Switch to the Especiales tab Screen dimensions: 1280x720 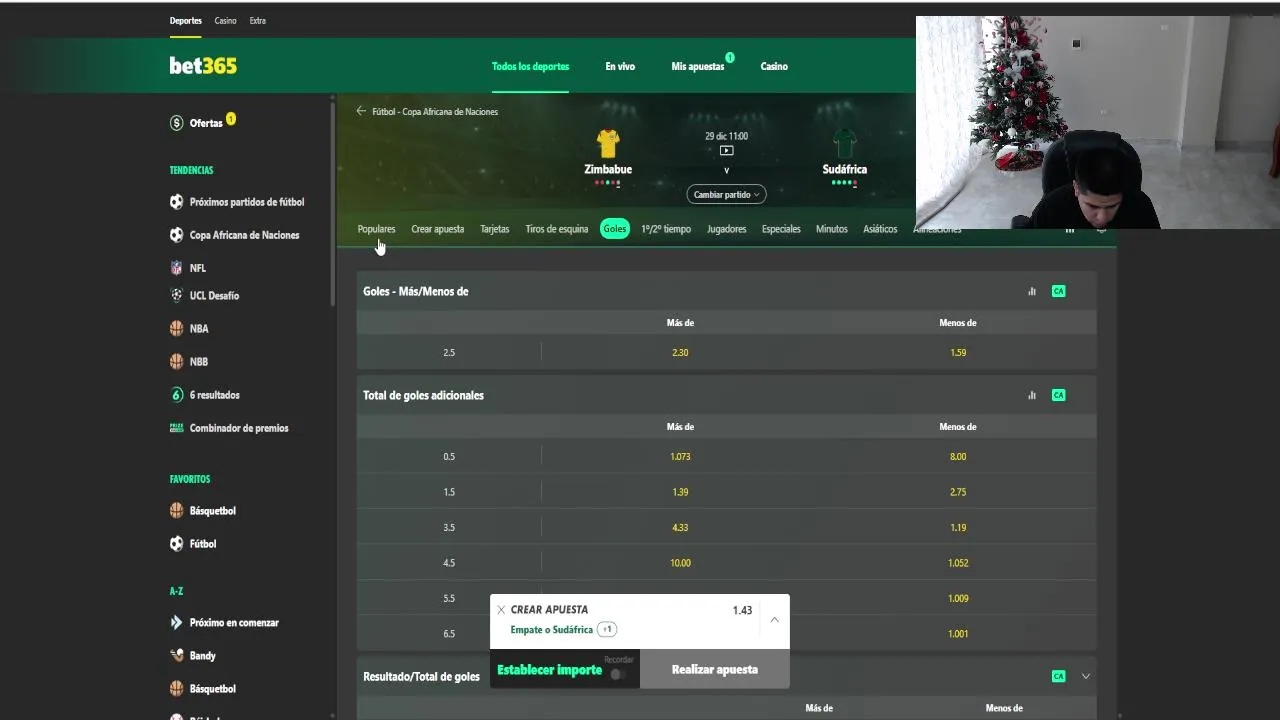[x=781, y=229]
